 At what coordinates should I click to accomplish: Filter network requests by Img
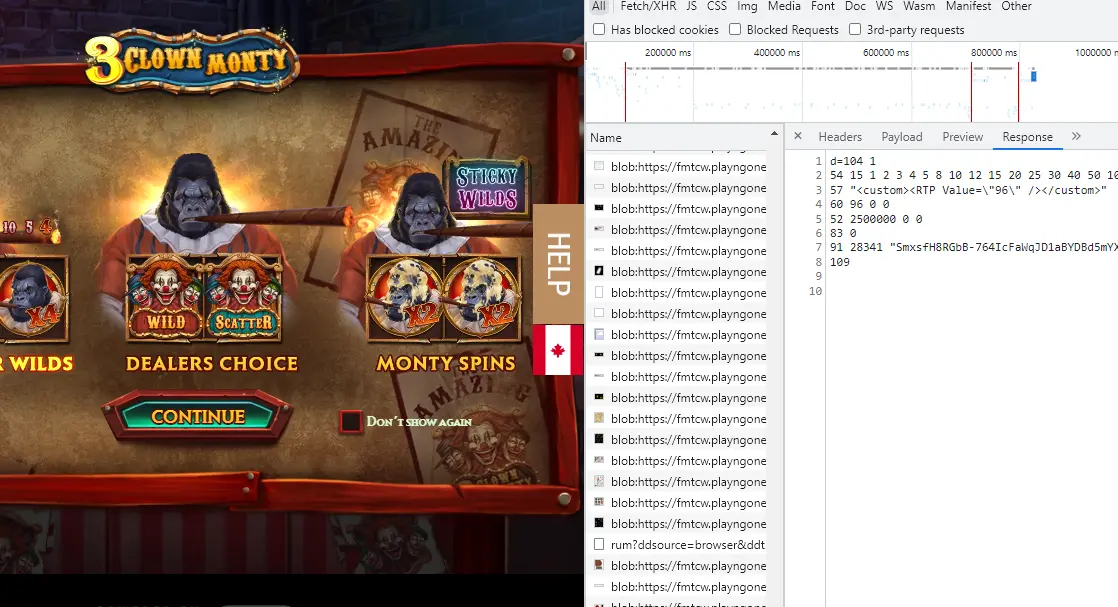click(x=747, y=6)
